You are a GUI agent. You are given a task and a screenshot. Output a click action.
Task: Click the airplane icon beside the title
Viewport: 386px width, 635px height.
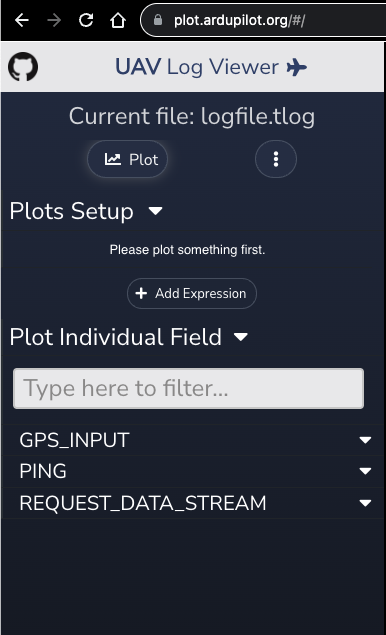pyautogui.click(x=297, y=67)
